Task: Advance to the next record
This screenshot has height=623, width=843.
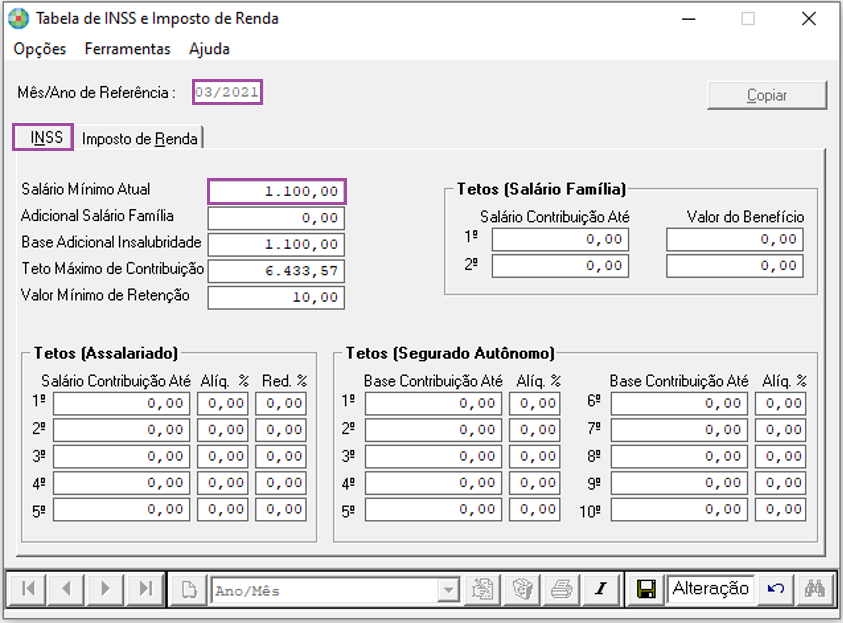Action: click(105, 589)
